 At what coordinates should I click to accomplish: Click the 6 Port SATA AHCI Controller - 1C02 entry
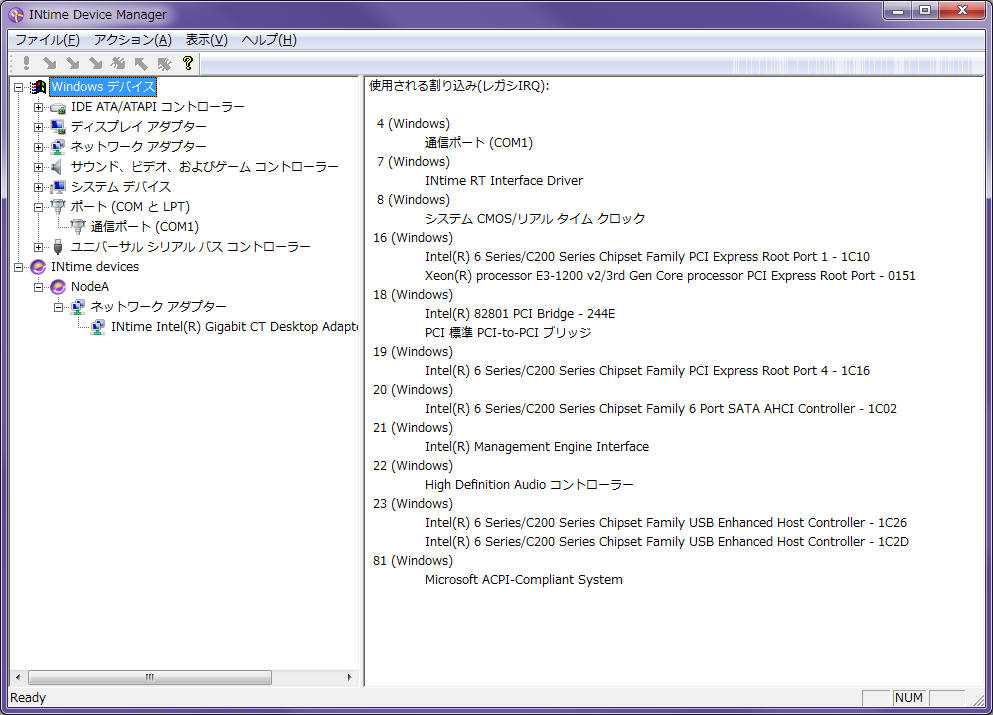point(661,408)
